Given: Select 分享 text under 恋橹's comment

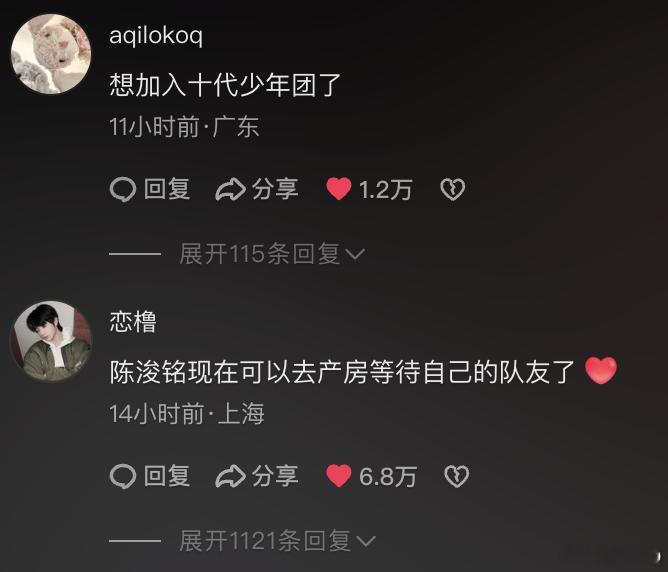Looking at the screenshot, I should click(x=275, y=476).
